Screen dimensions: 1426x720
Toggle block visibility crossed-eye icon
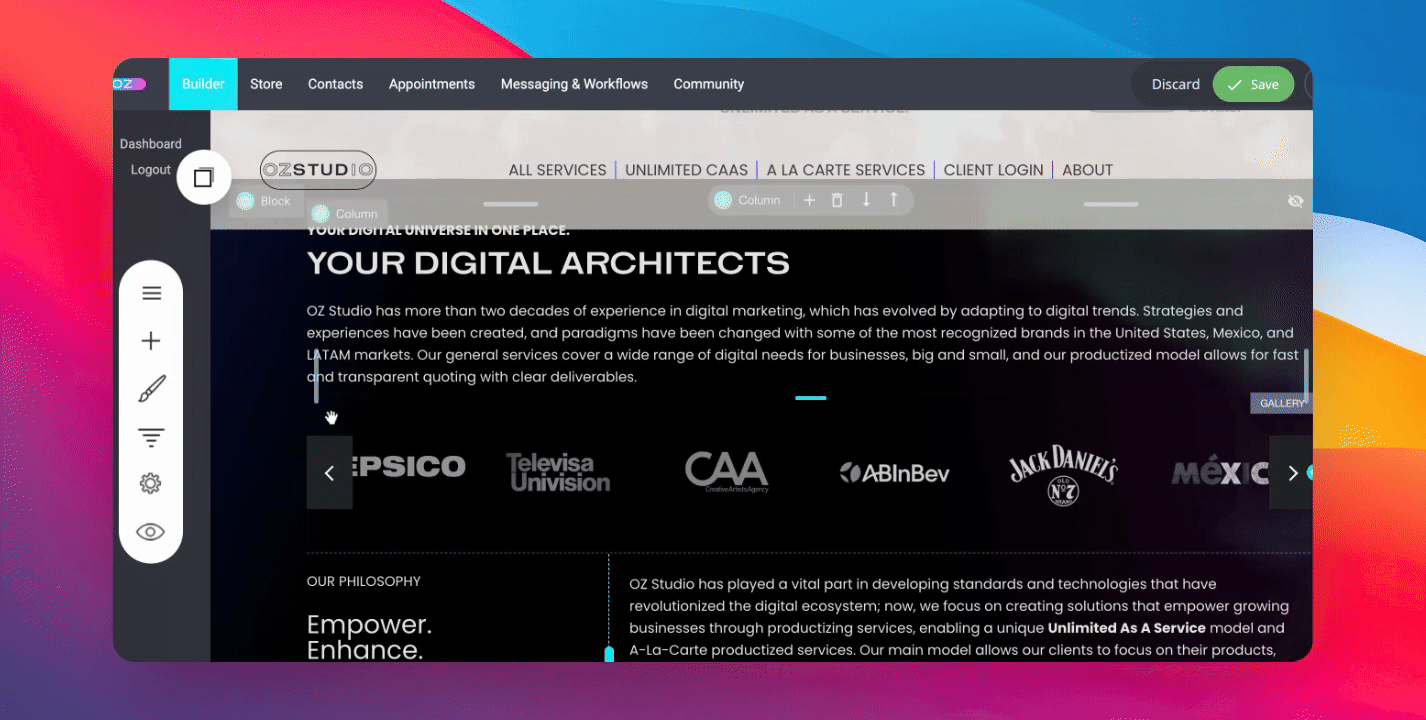click(1295, 201)
